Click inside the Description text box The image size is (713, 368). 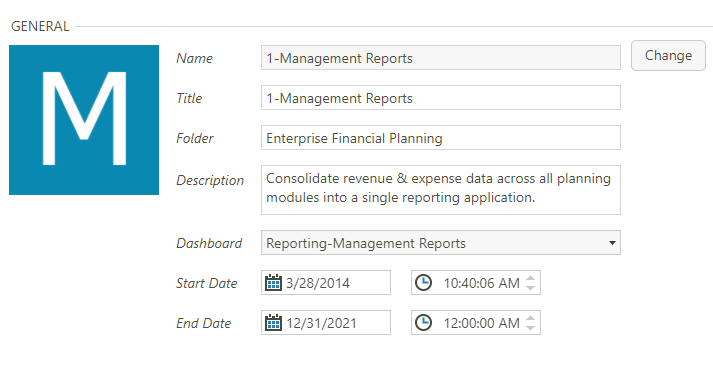coord(441,190)
